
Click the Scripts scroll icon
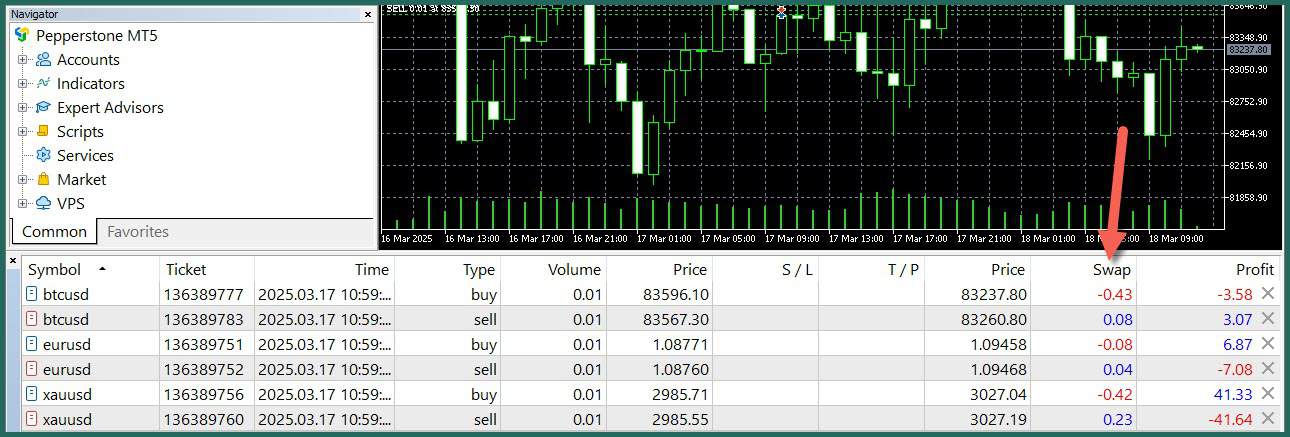tap(43, 132)
